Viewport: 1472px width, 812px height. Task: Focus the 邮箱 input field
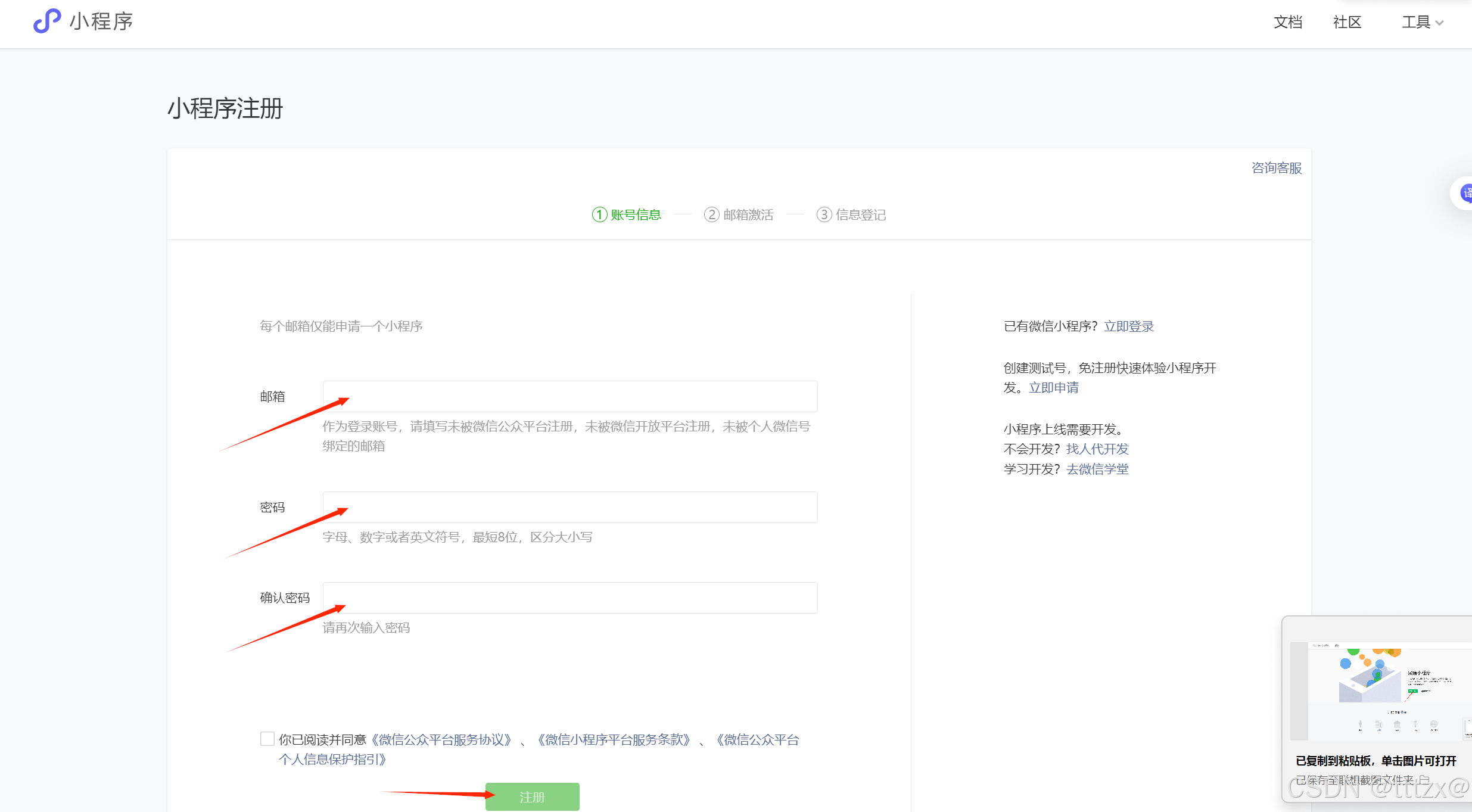click(x=570, y=396)
